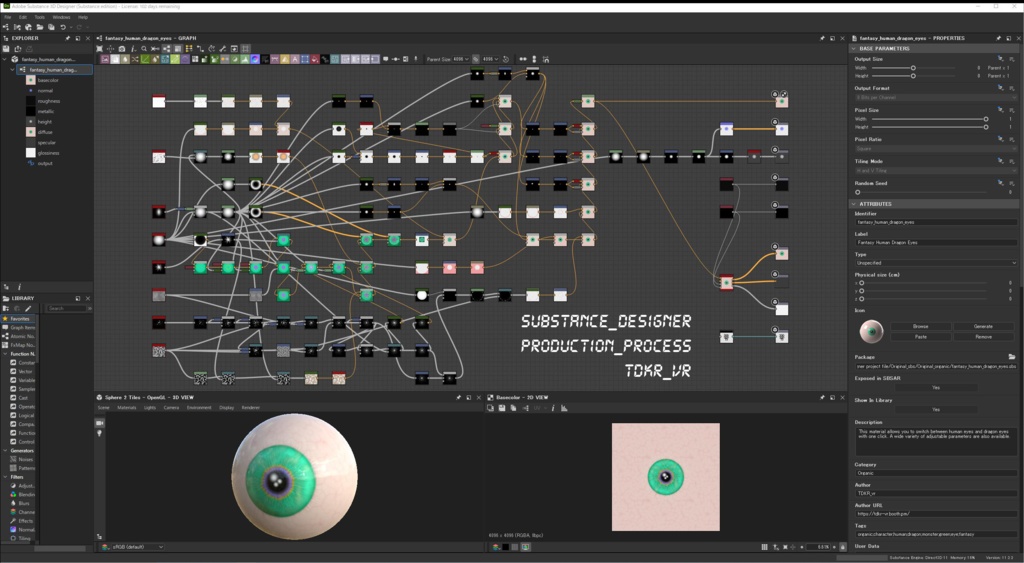Open the Help menu
1024x563 pixels.
tap(83, 17)
